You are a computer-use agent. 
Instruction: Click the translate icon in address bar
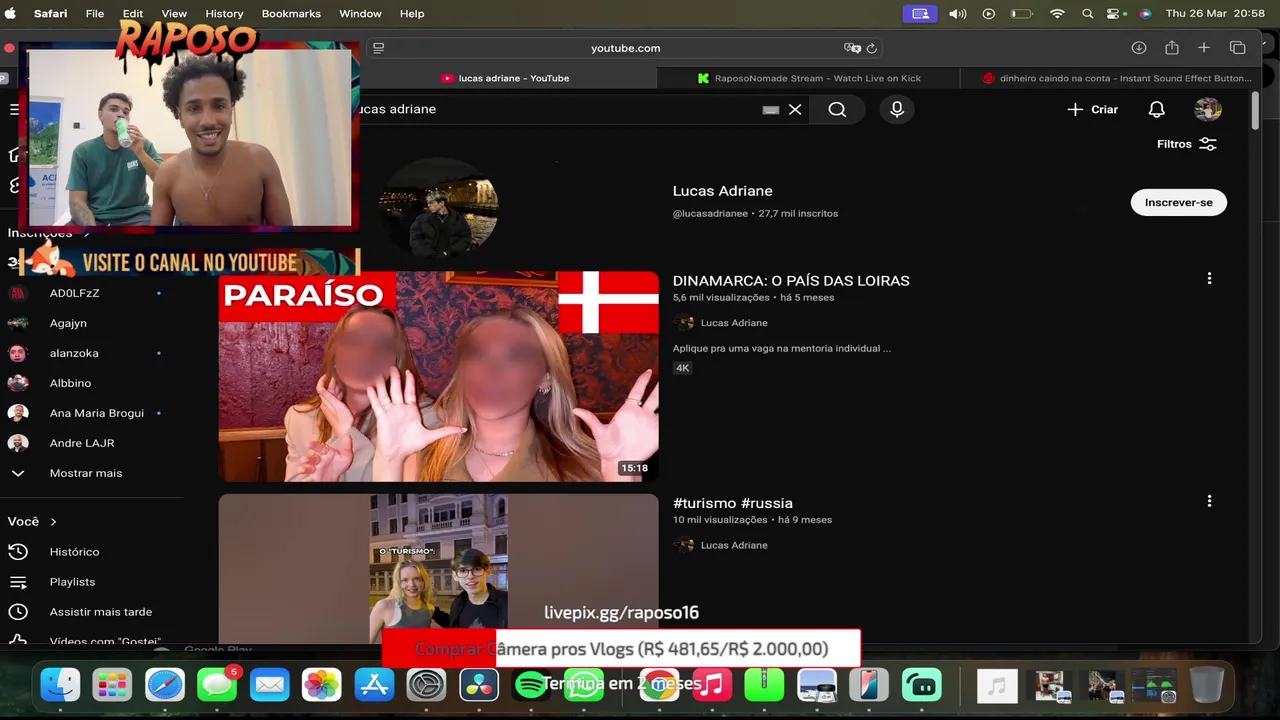(x=852, y=48)
